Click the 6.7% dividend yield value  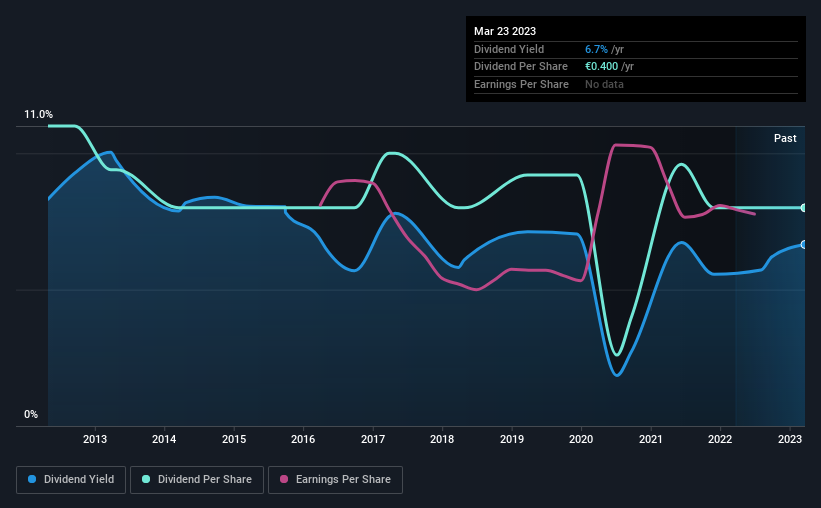click(596, 49)
